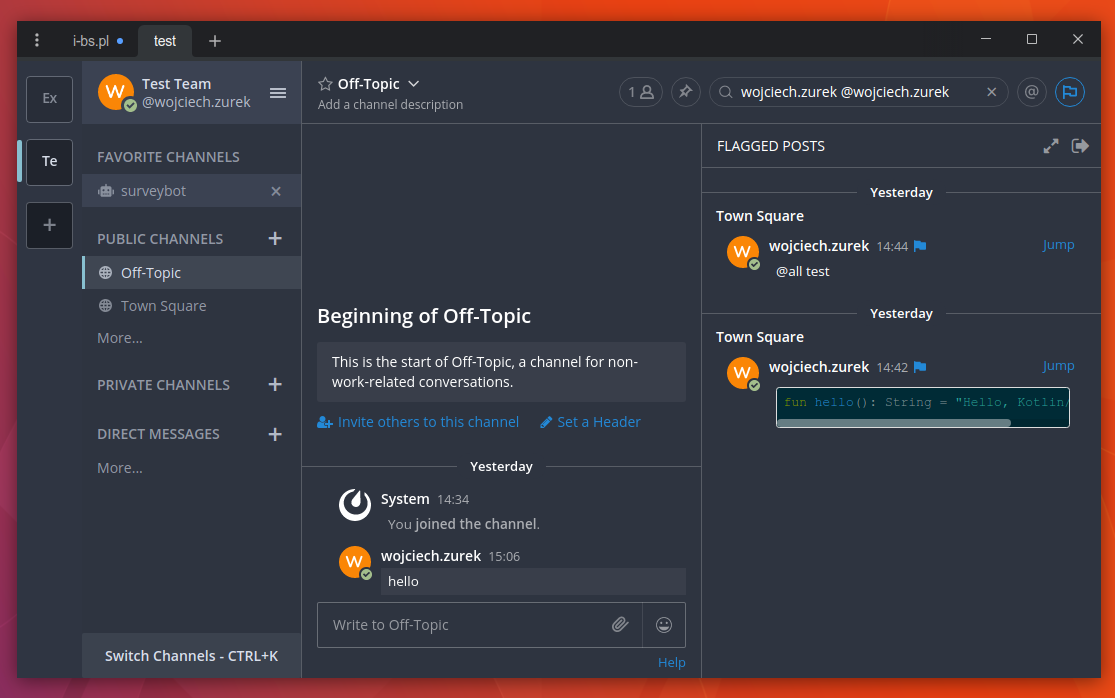Close the Flagged Posts sidebar

pos(1080,146)
